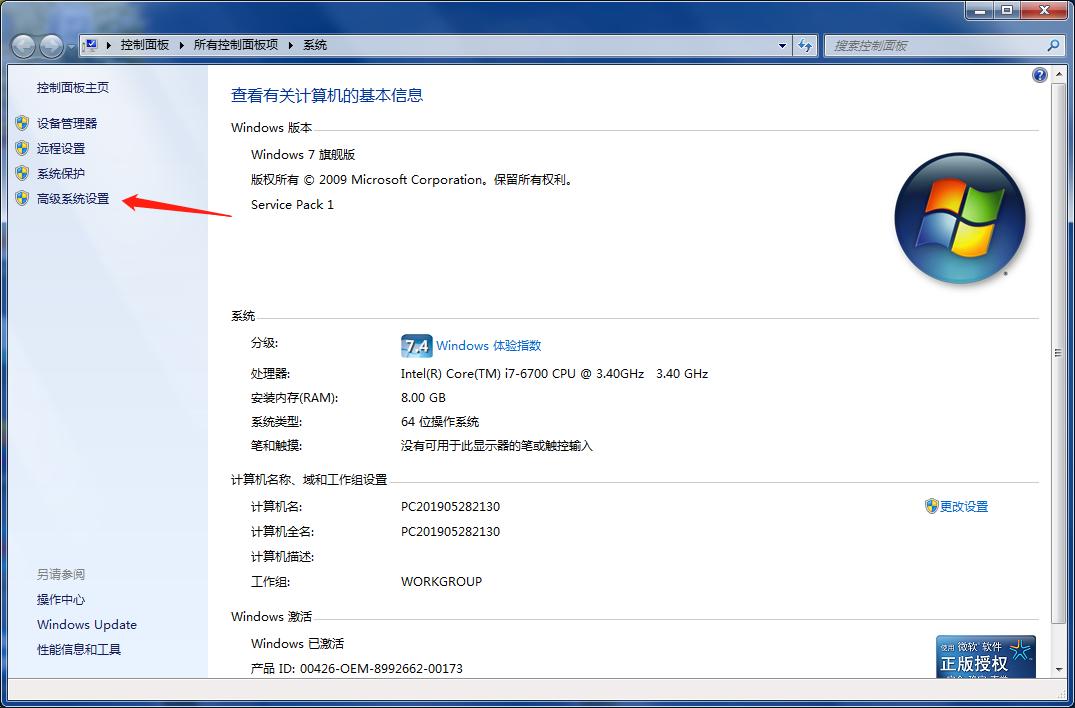Click the shield icon next to 更改设置
This screenshot has width=1075, height=708.
pyautogui.click(x=931, y=506)
